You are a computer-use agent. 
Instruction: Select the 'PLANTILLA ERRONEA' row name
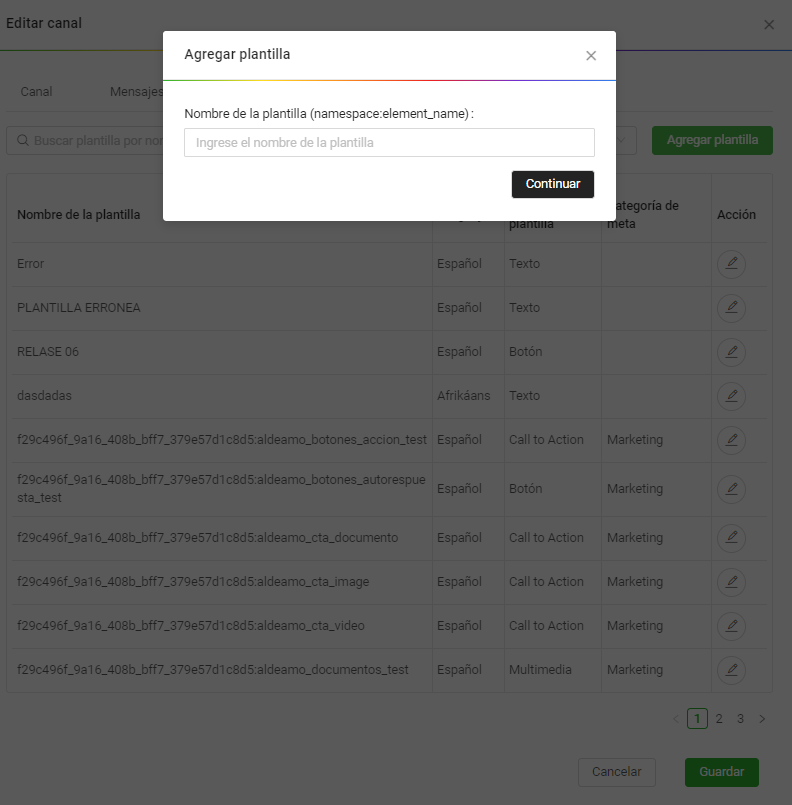(x=79, y=308)
